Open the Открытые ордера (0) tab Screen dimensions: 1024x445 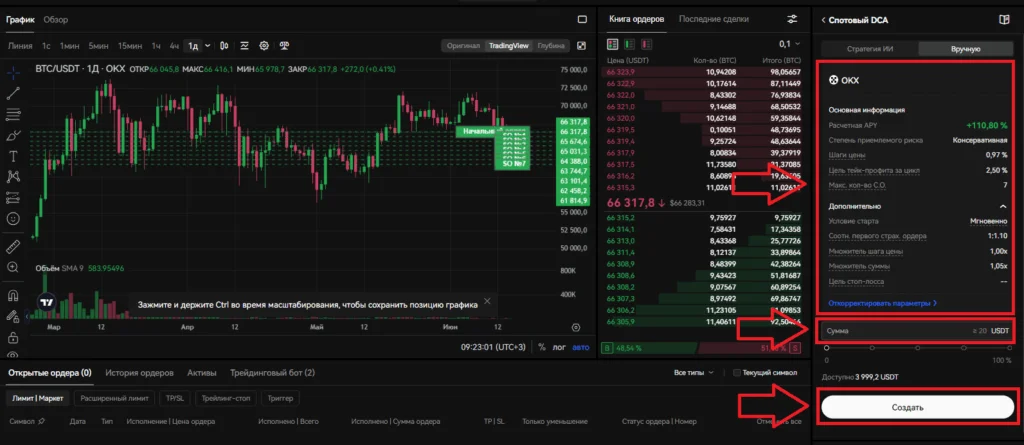(50, 372)
